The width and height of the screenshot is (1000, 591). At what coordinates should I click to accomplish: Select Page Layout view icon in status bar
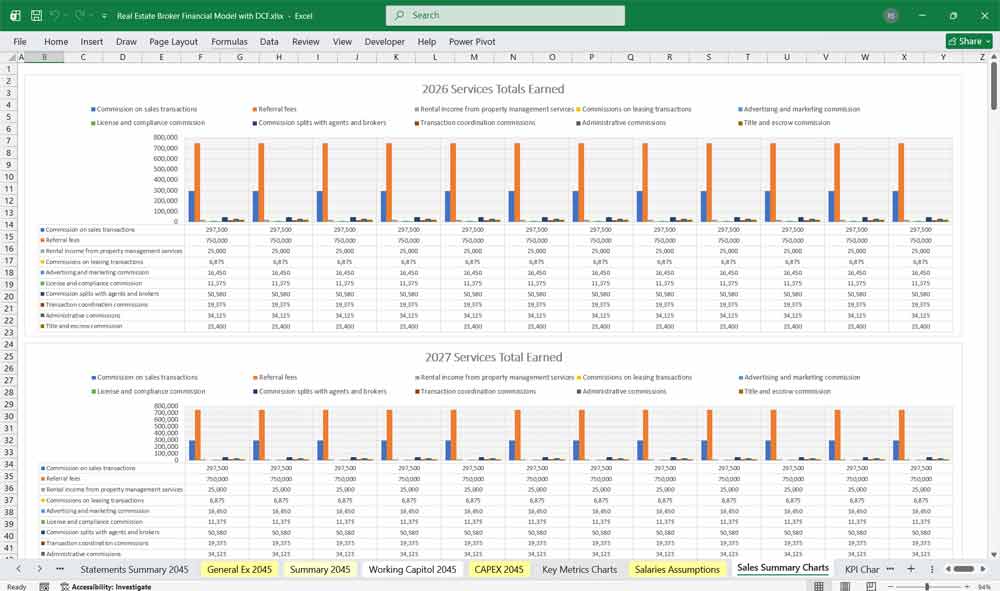846,584
